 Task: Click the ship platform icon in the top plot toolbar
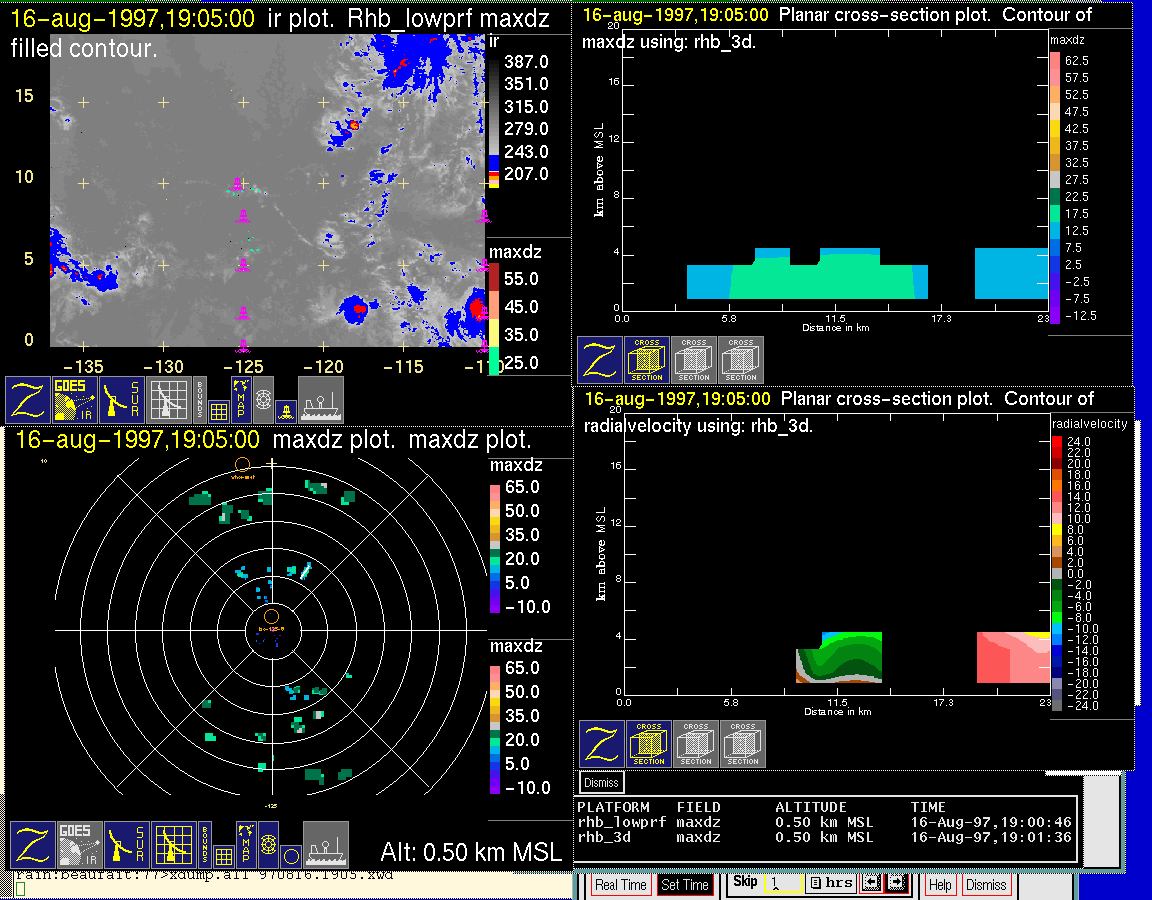321,399
